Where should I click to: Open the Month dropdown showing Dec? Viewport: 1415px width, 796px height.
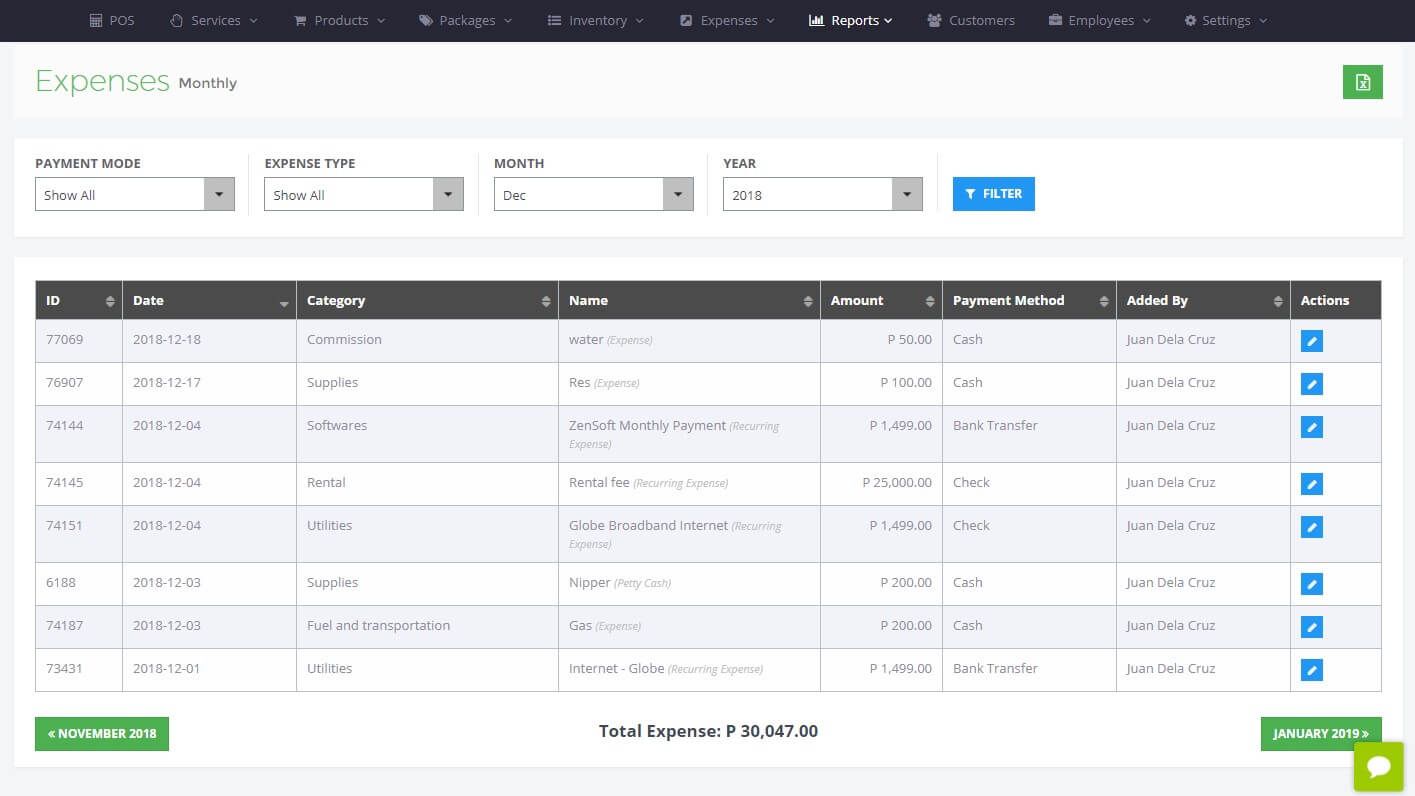[594, 194]
